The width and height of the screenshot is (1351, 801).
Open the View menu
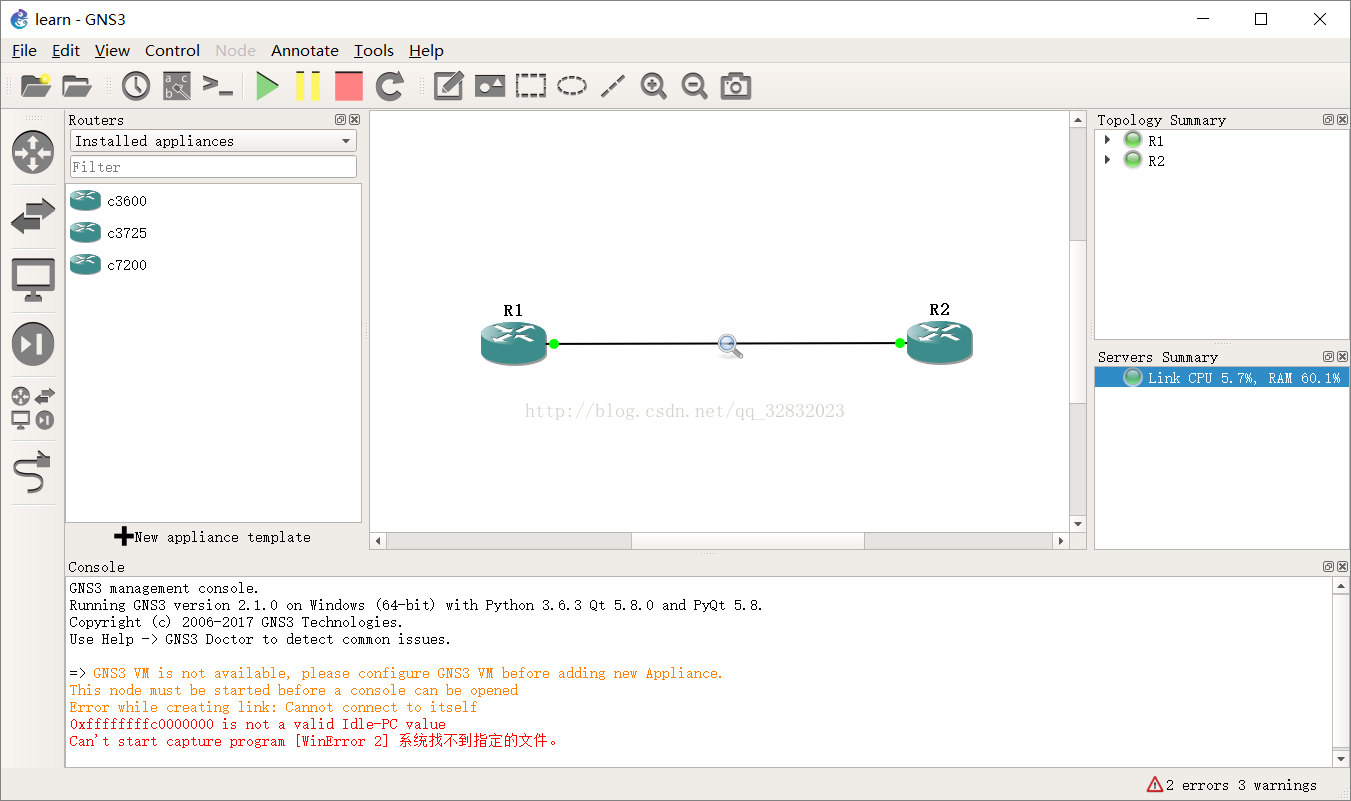(x=112, y=50)
